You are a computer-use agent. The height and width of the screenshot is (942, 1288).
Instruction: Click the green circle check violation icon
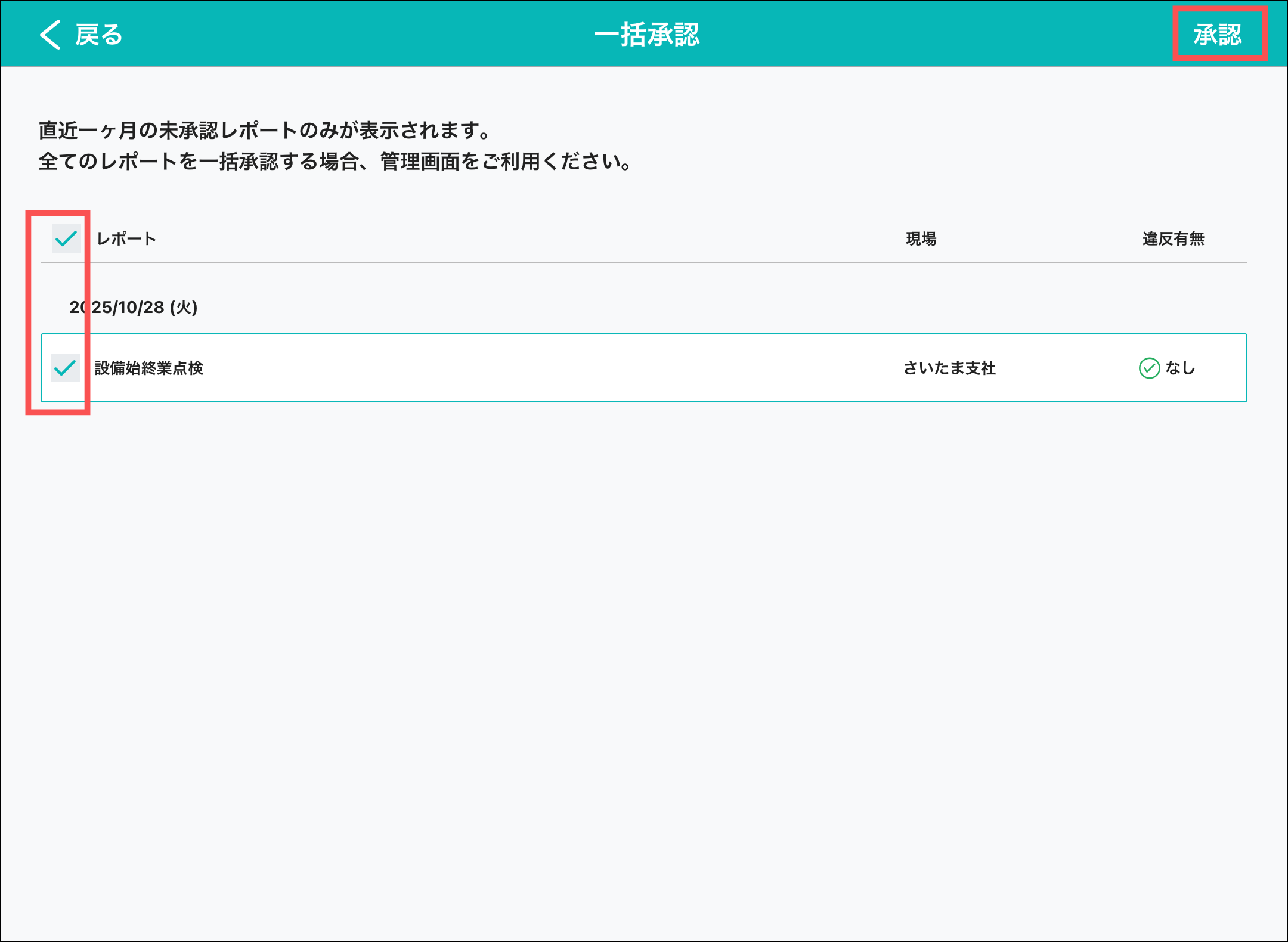click(x=1149, y=368)
